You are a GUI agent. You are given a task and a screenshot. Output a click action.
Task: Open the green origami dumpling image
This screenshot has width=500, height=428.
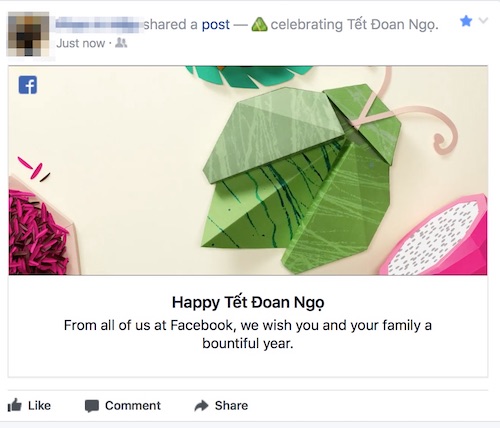tap(248, 170)
